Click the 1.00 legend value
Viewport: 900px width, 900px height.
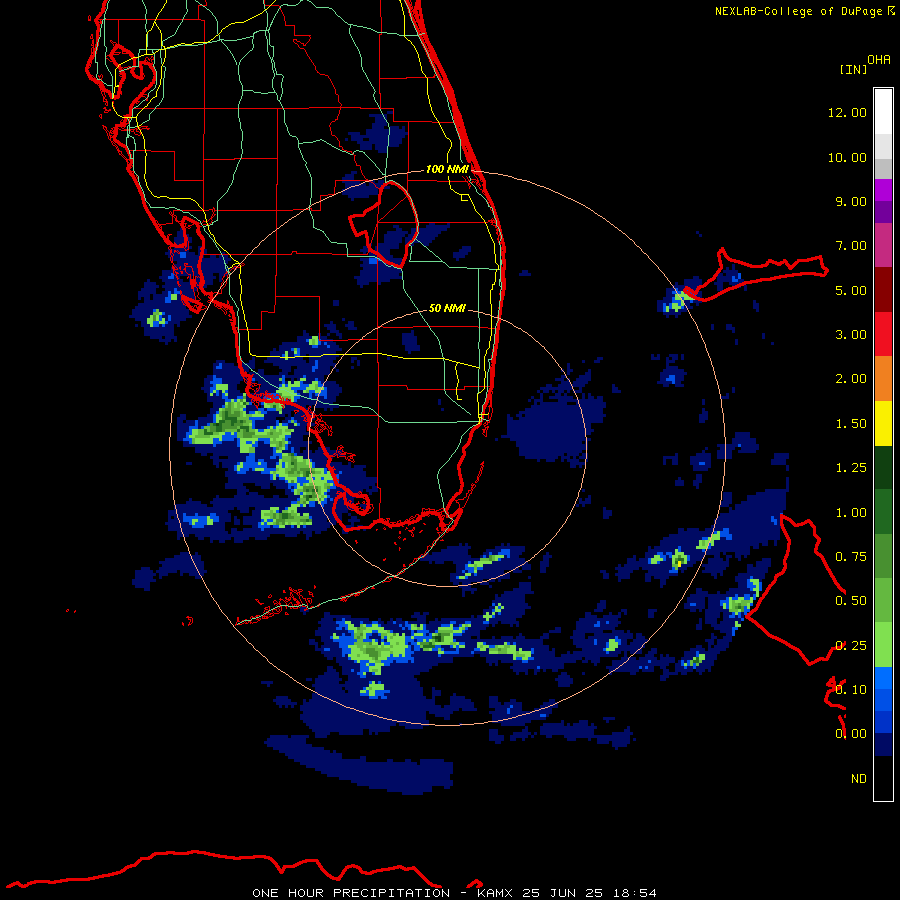point(851,513)
